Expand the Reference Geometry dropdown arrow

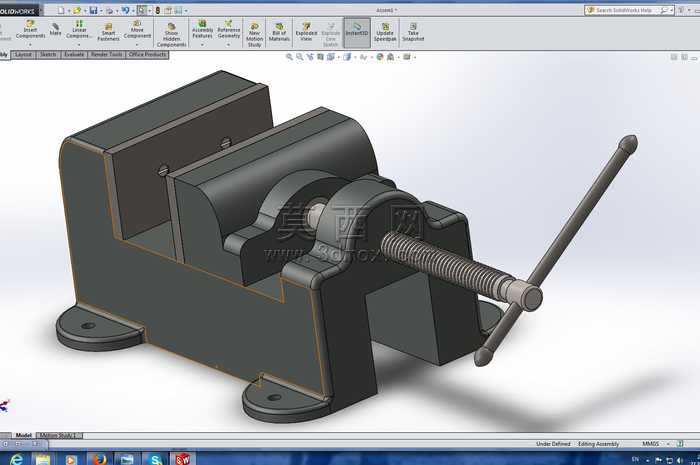click(229, 45)
